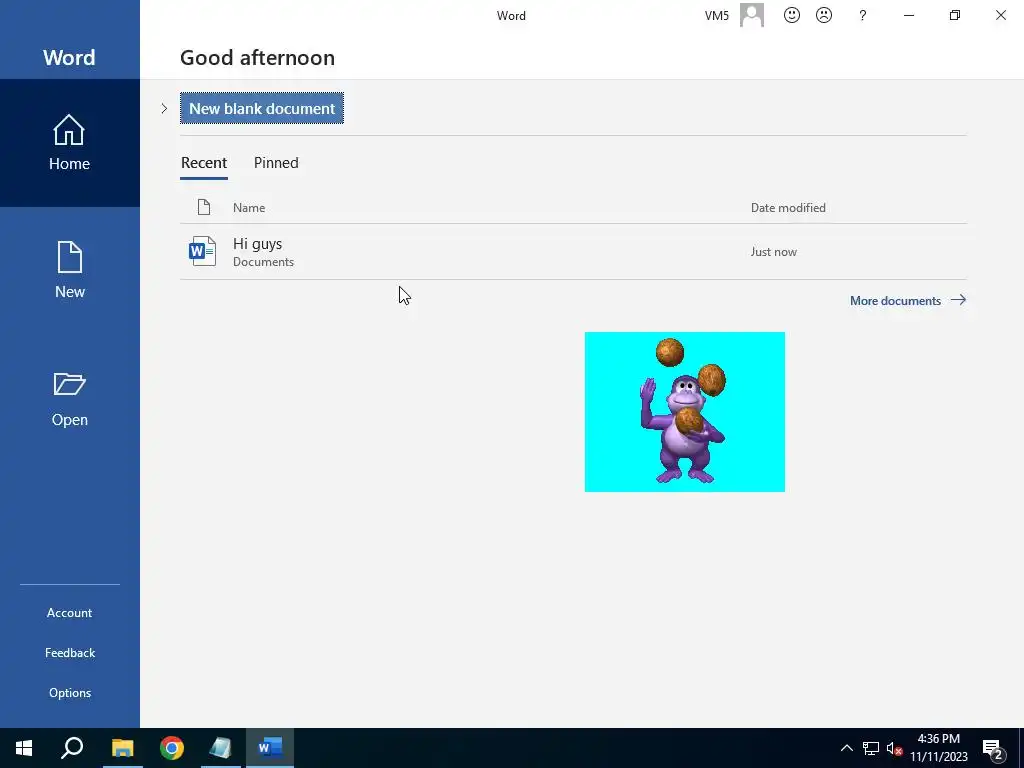
Task: Click the taskbar clock showing 4:36 PM
Action: pyautogui.click(x=938, y=748)
